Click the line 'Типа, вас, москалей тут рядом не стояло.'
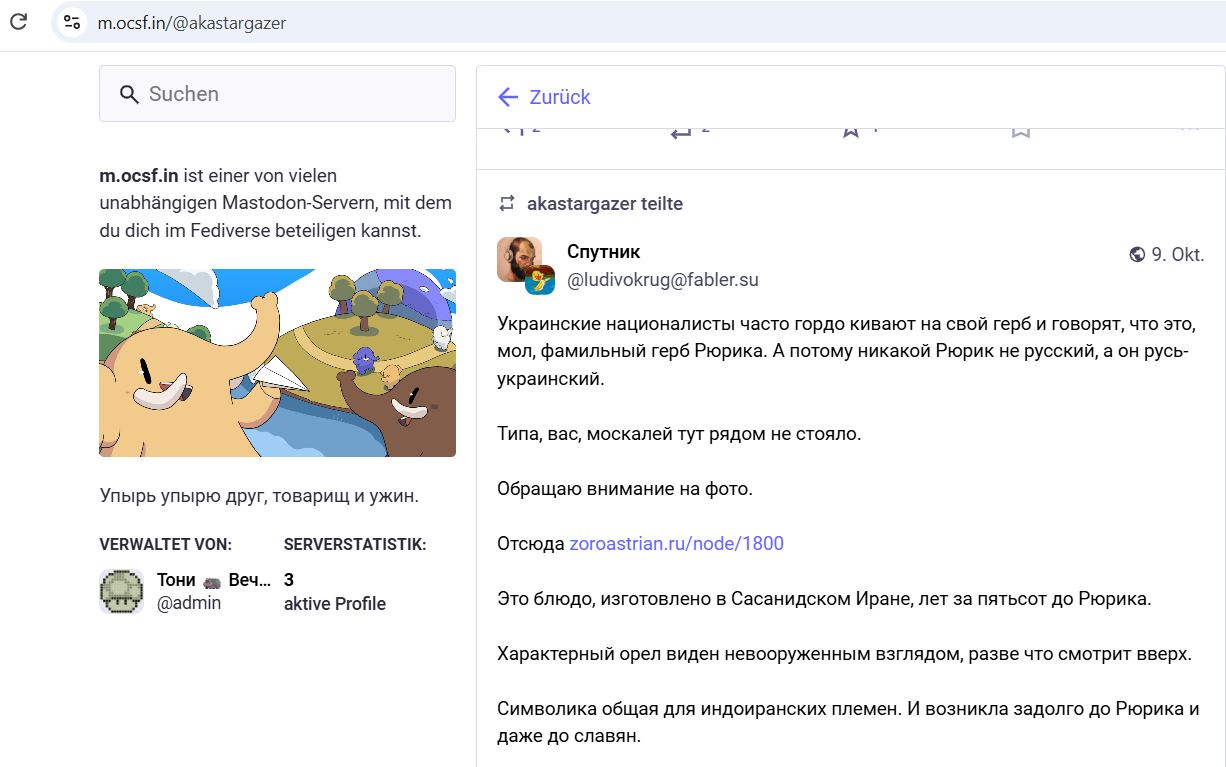 [679, 434]
